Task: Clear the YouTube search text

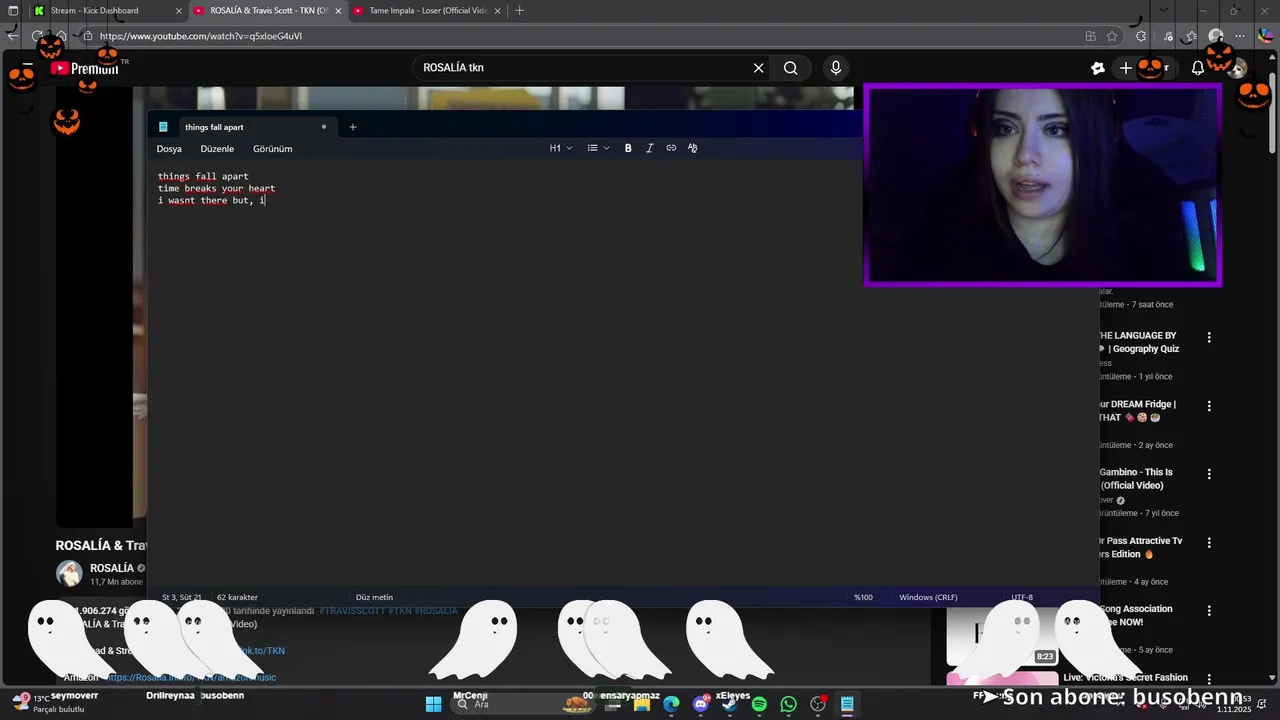Action: [758, 68]
